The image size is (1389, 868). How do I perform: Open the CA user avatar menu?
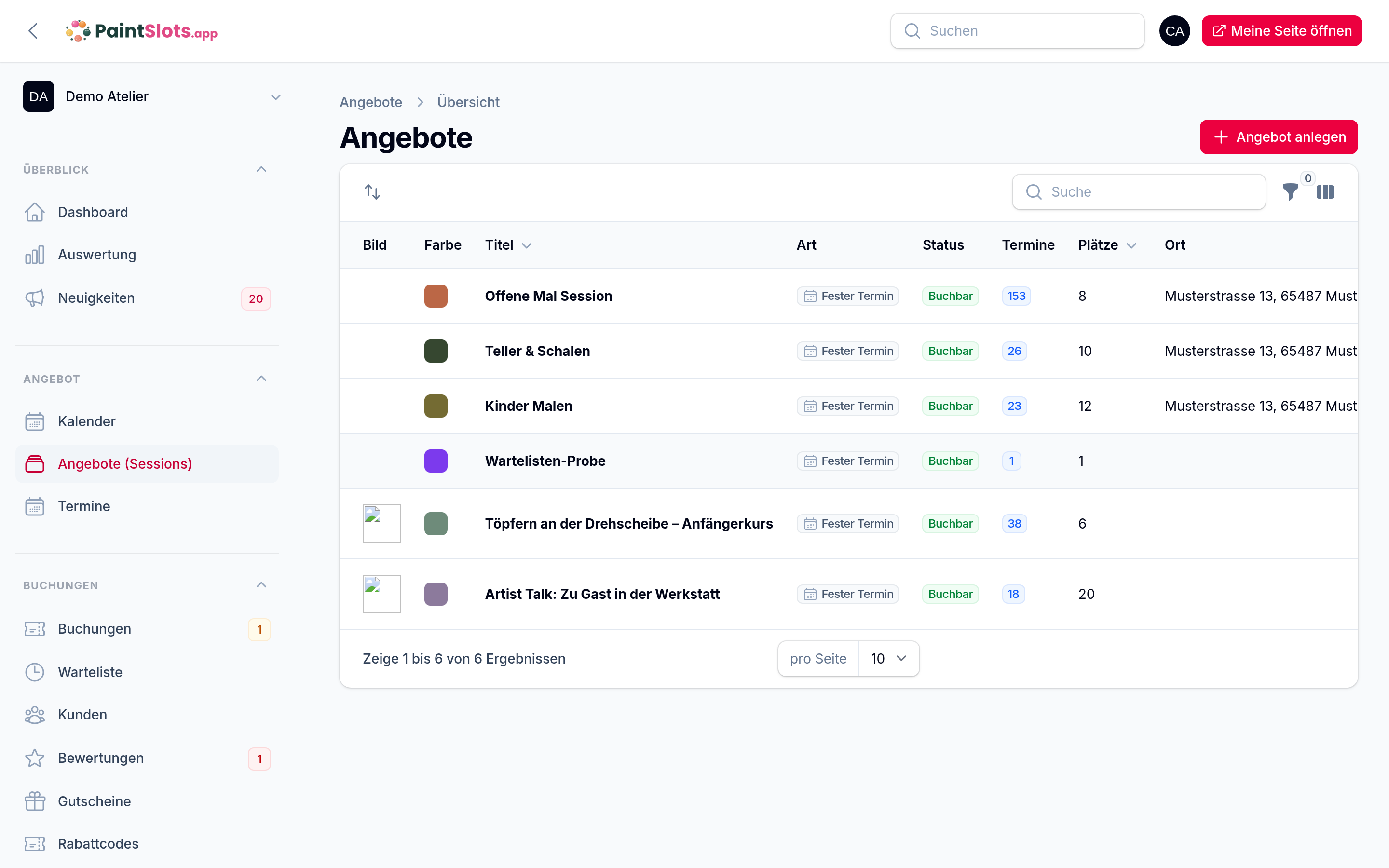click(x=1174, y=31)
